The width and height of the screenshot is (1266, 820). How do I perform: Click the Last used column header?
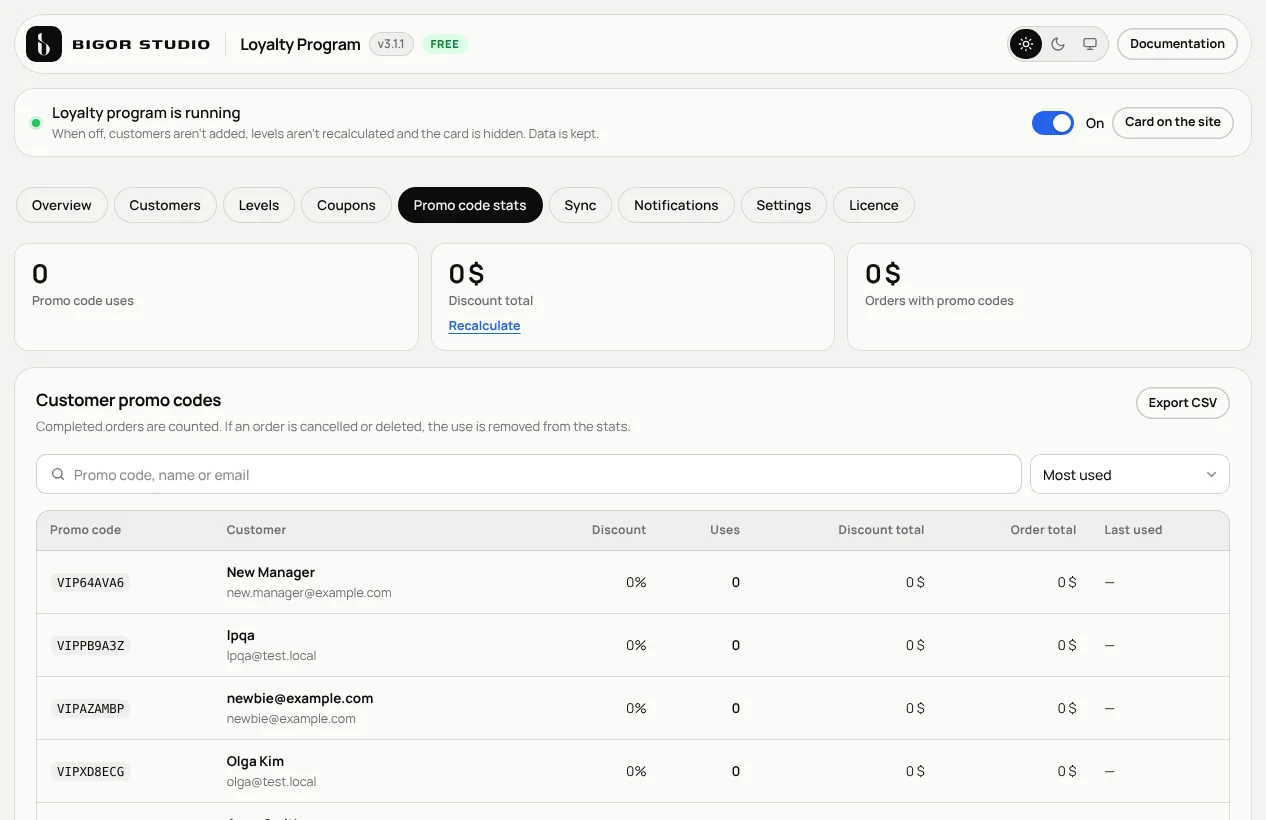pyautogui.click(x=1133, y=530)
